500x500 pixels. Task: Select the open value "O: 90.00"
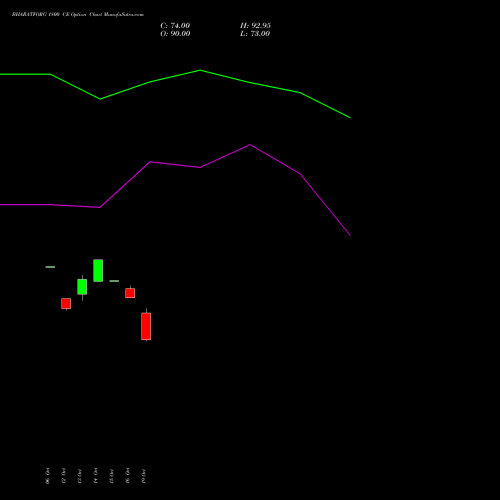tap(175, 34)
